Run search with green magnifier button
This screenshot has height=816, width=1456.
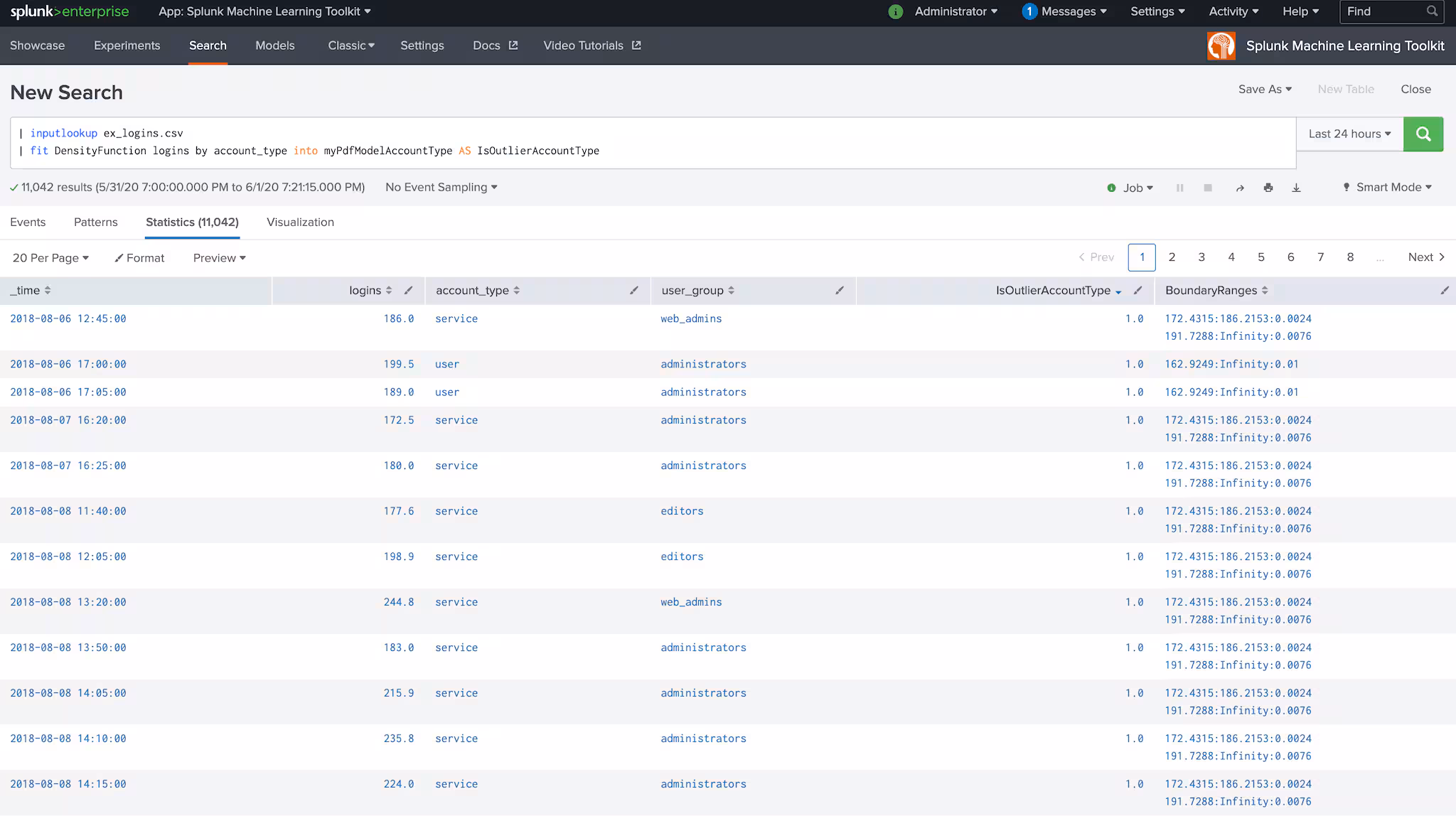coord(1423,134)
